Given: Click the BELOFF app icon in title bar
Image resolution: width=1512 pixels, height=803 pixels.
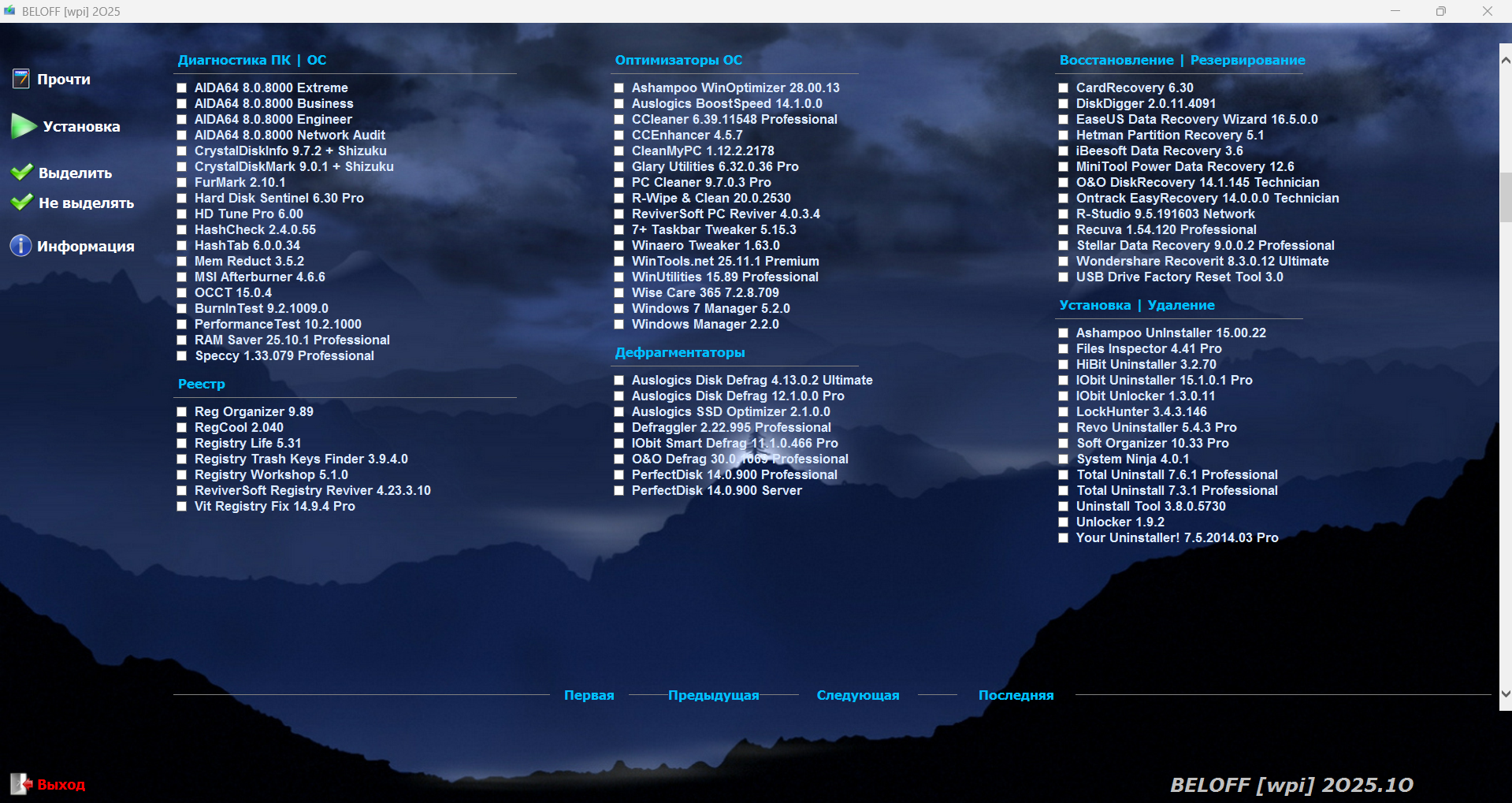Looking at the screenshot, I should point(9,11).
